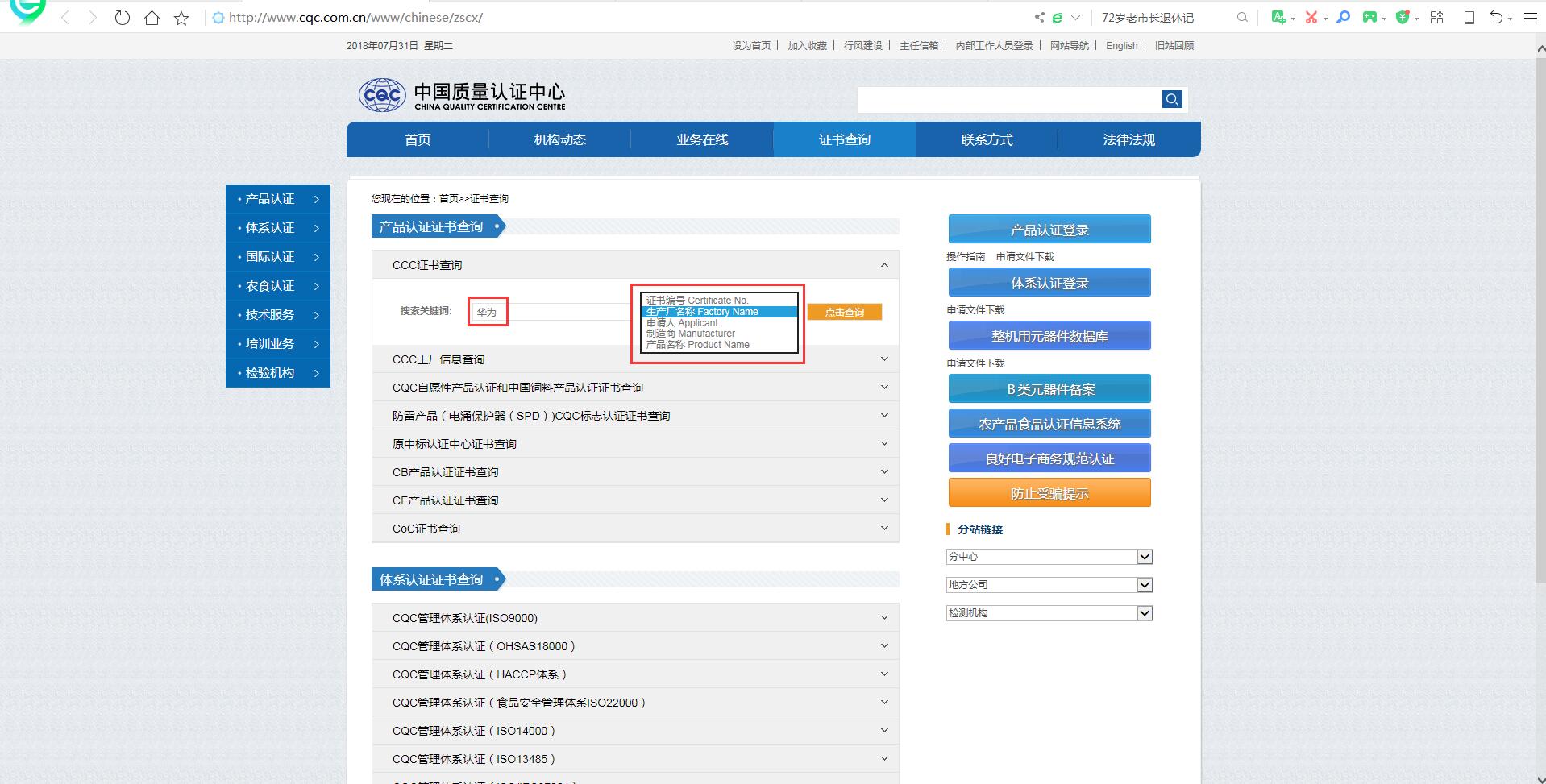Screen dimensions: 1546x784
Task: Open 体系认证 in the left sidebar
Action: click(278, 228)
